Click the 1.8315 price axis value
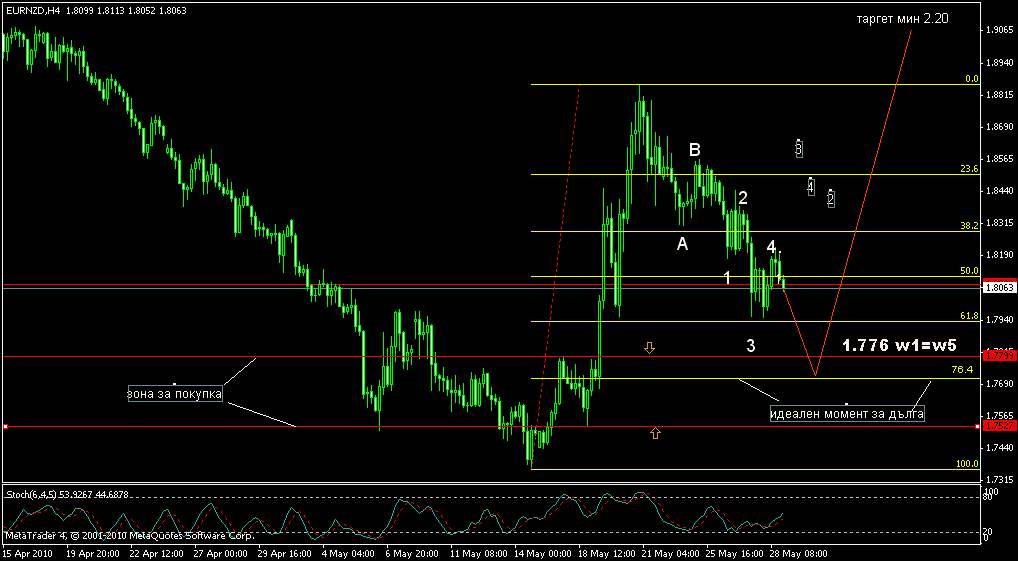The width and height of the screenshot is (1018, 561). coord(1000,223)
